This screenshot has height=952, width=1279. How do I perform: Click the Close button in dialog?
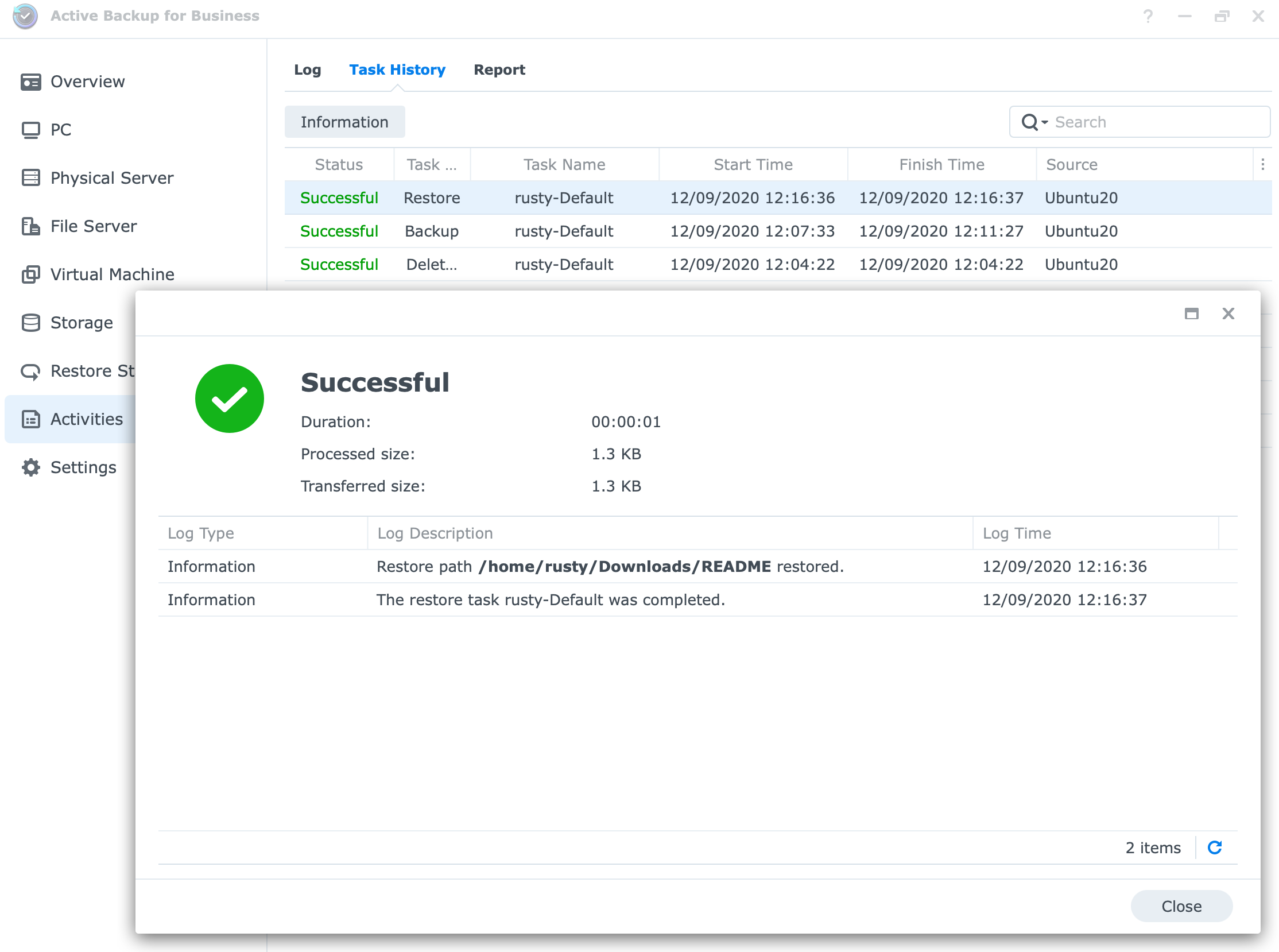click(x=1181, y=907)
